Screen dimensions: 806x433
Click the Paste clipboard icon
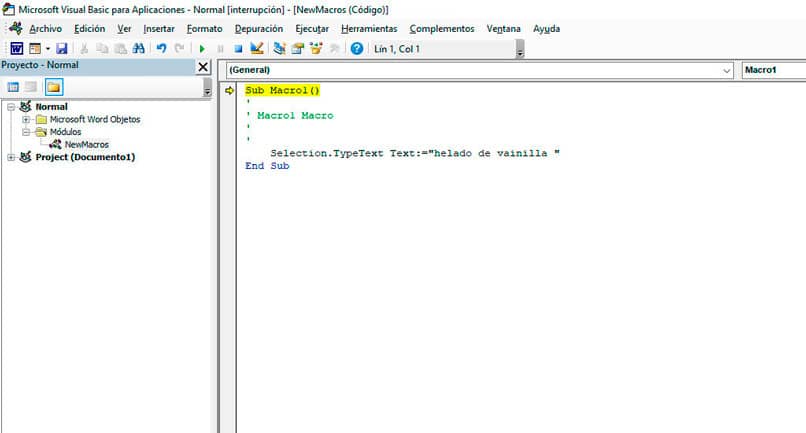pos(120,48)
